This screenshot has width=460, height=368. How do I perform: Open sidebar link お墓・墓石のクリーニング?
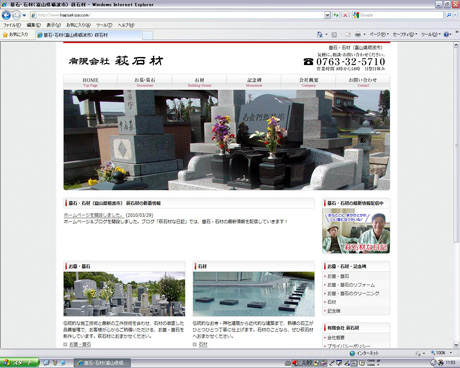(x=353, y=294)
